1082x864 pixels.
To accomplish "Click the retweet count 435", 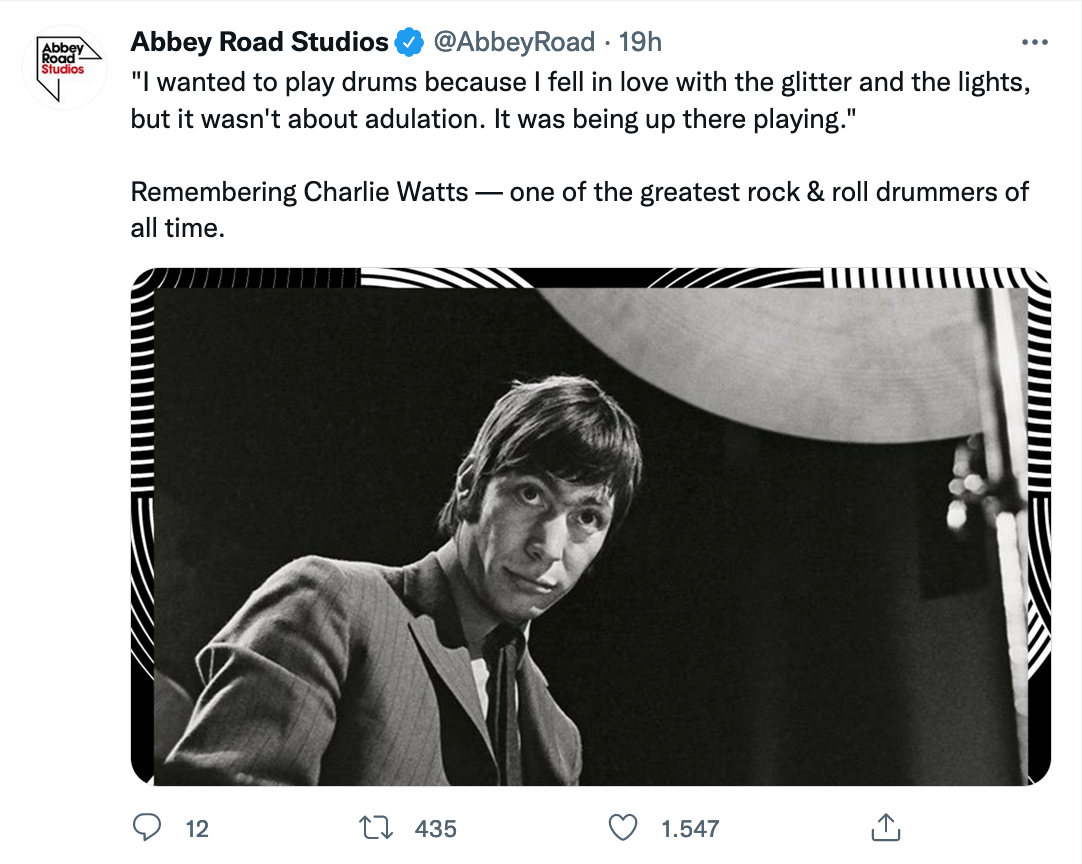I will 435,828.
